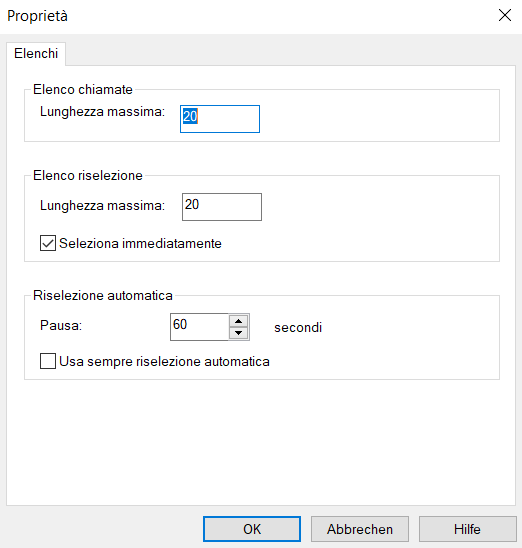Click inside the Pausa seconds field
522x548 pixels.
point(200,327)
